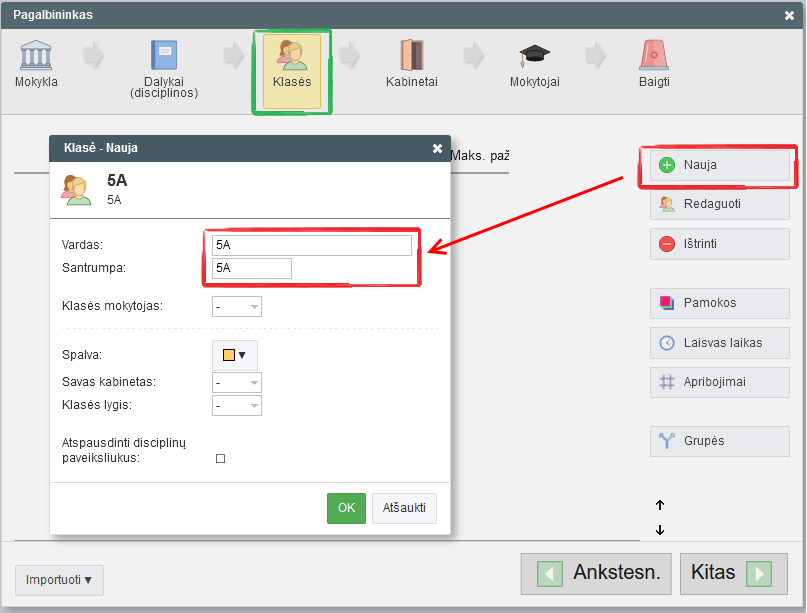
Task: Open the Savas kabinetas dropdown
Action: point(237,383)
